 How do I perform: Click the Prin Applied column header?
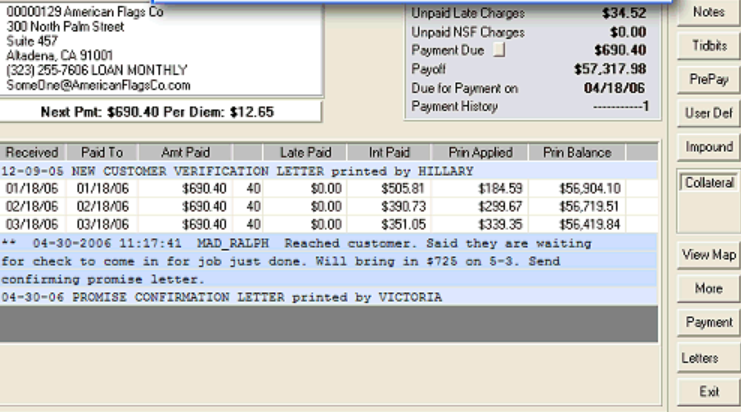point(480,153)
